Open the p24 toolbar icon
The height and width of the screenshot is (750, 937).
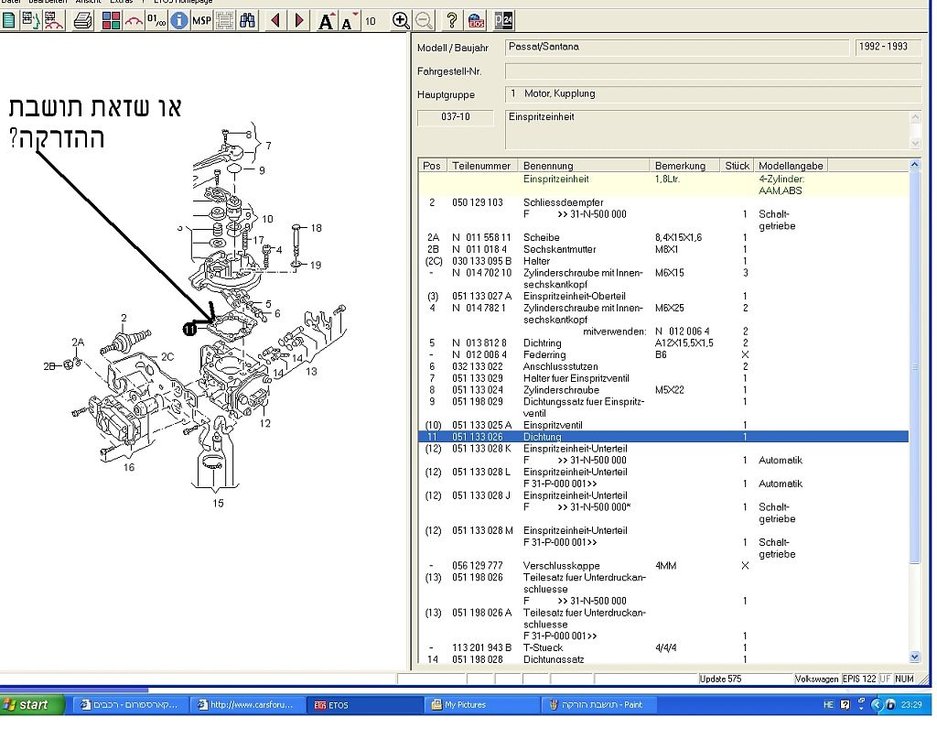[504, 21]
